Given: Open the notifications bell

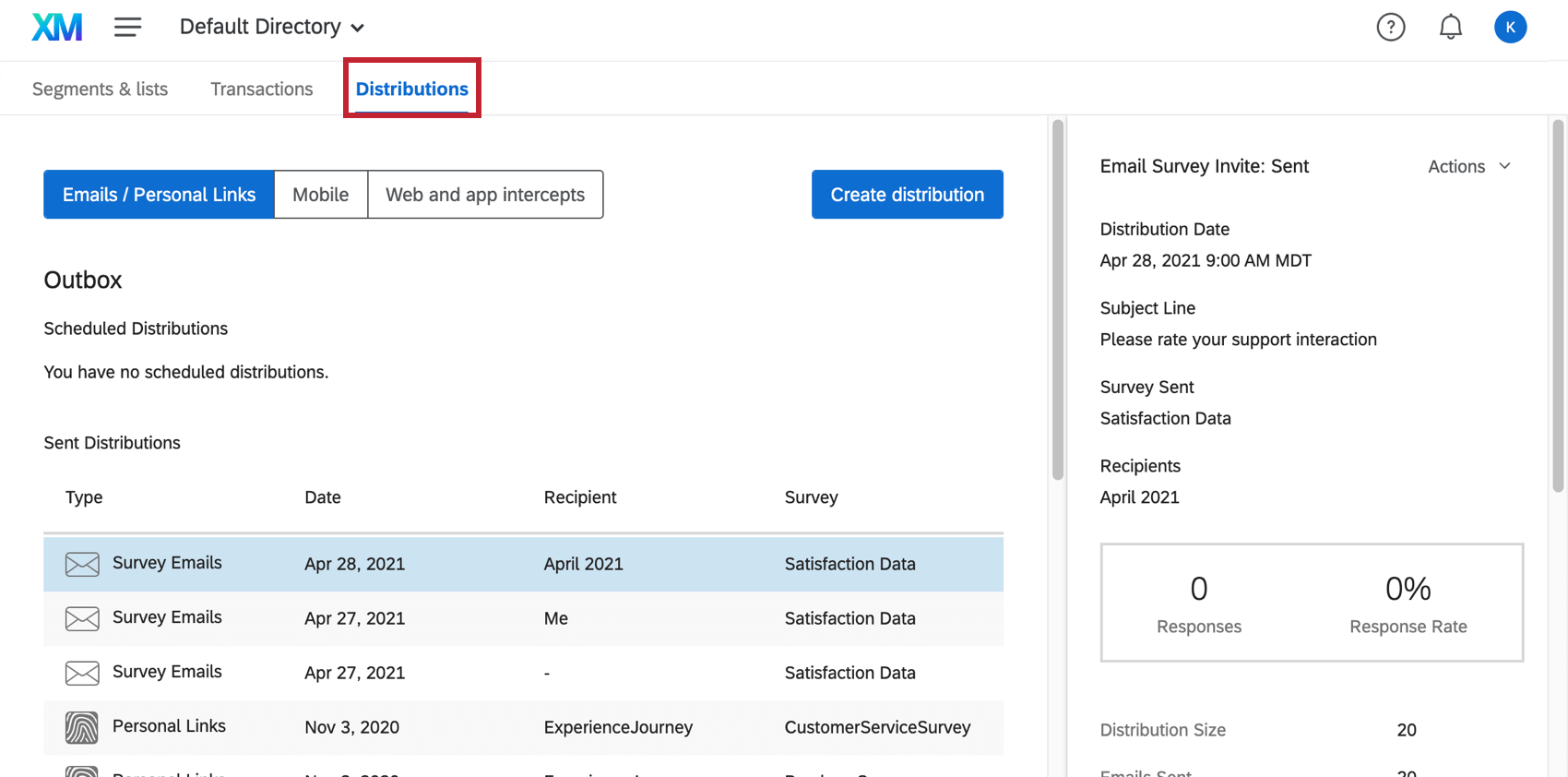Looking at the screenshot, I should 1450,28.
